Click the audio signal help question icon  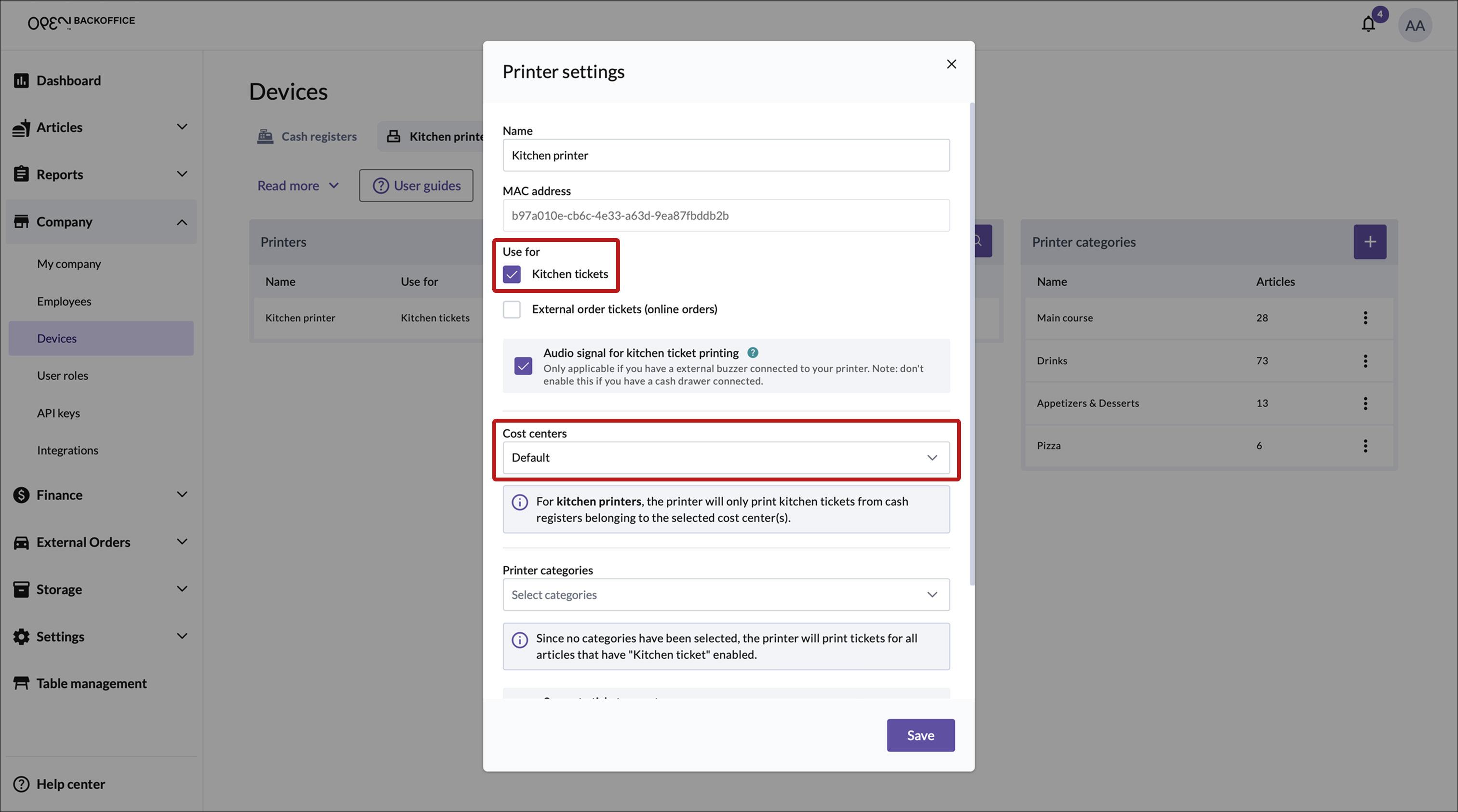752,353
